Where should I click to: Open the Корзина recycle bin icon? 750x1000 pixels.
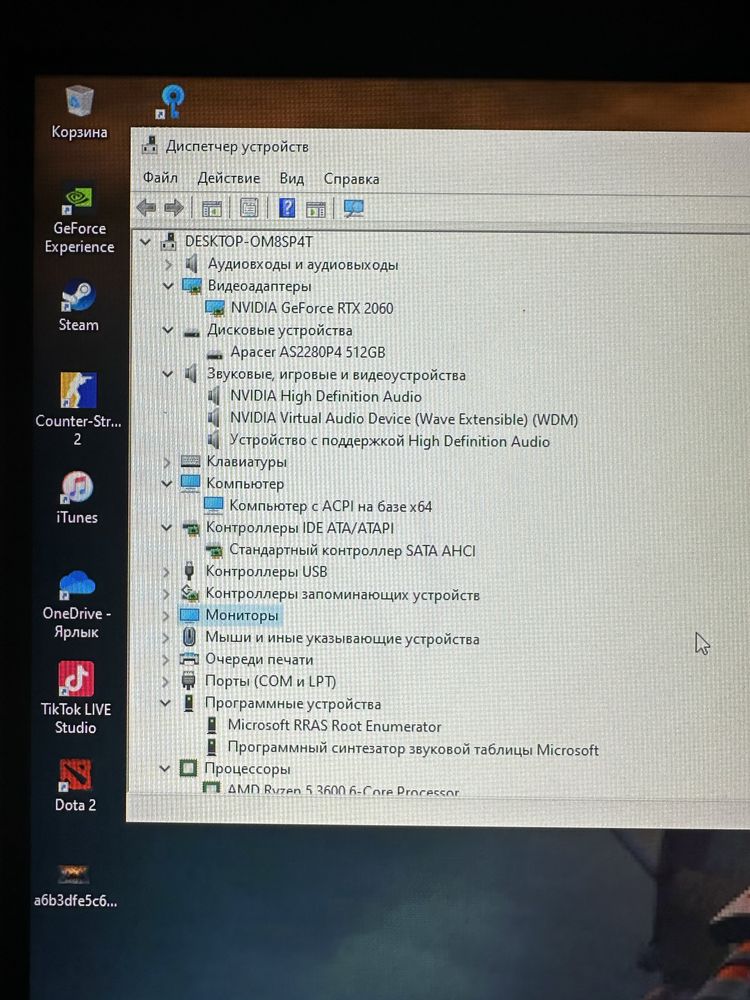coord(80,113)
